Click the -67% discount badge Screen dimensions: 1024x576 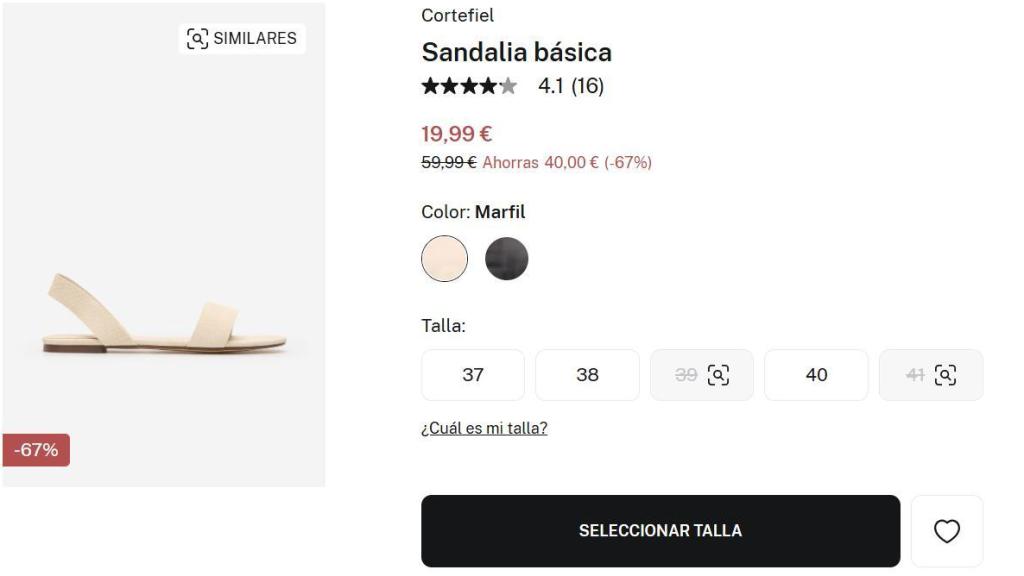click(x=36, y=449)
